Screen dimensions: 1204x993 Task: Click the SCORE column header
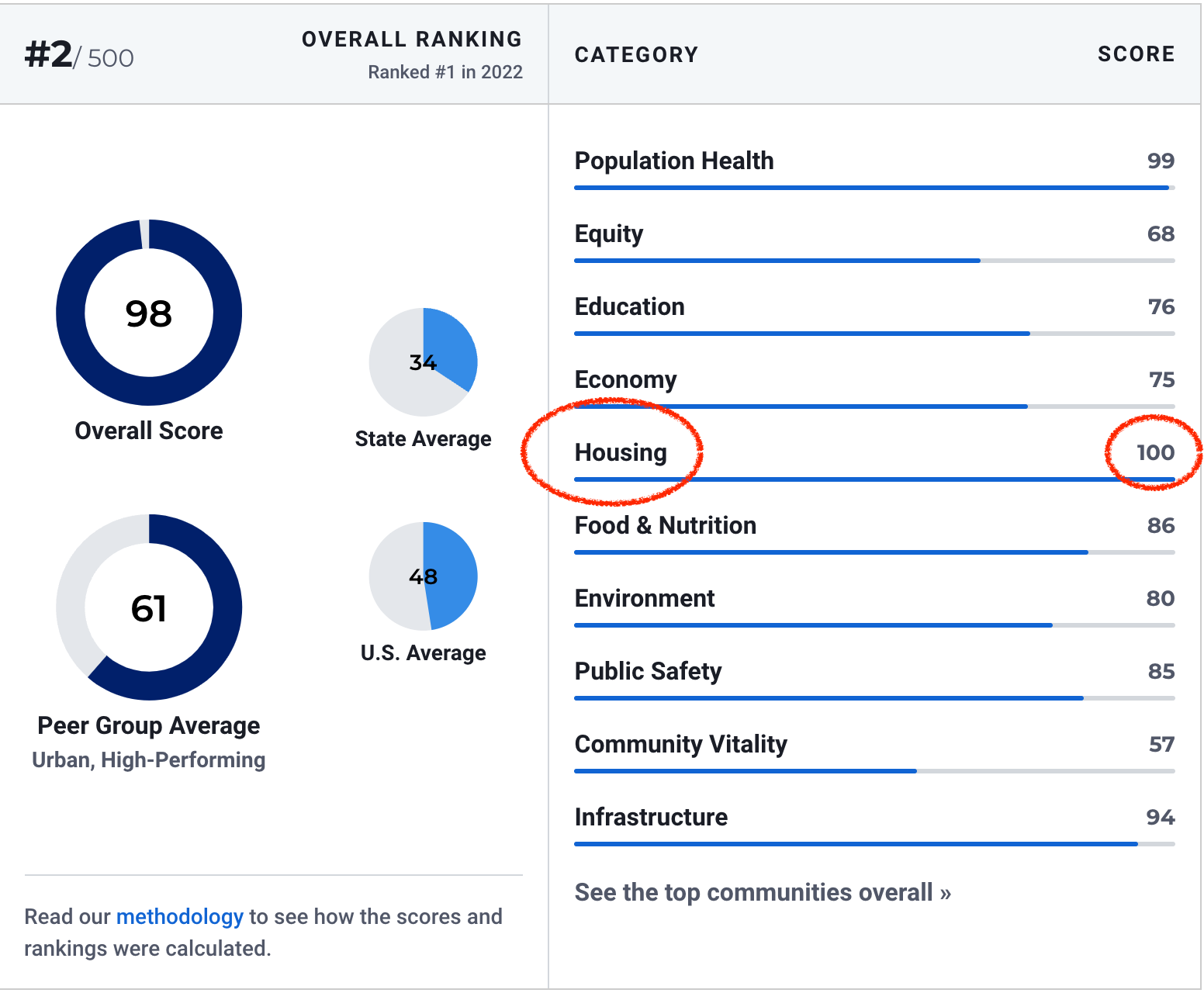[1136, 54]
